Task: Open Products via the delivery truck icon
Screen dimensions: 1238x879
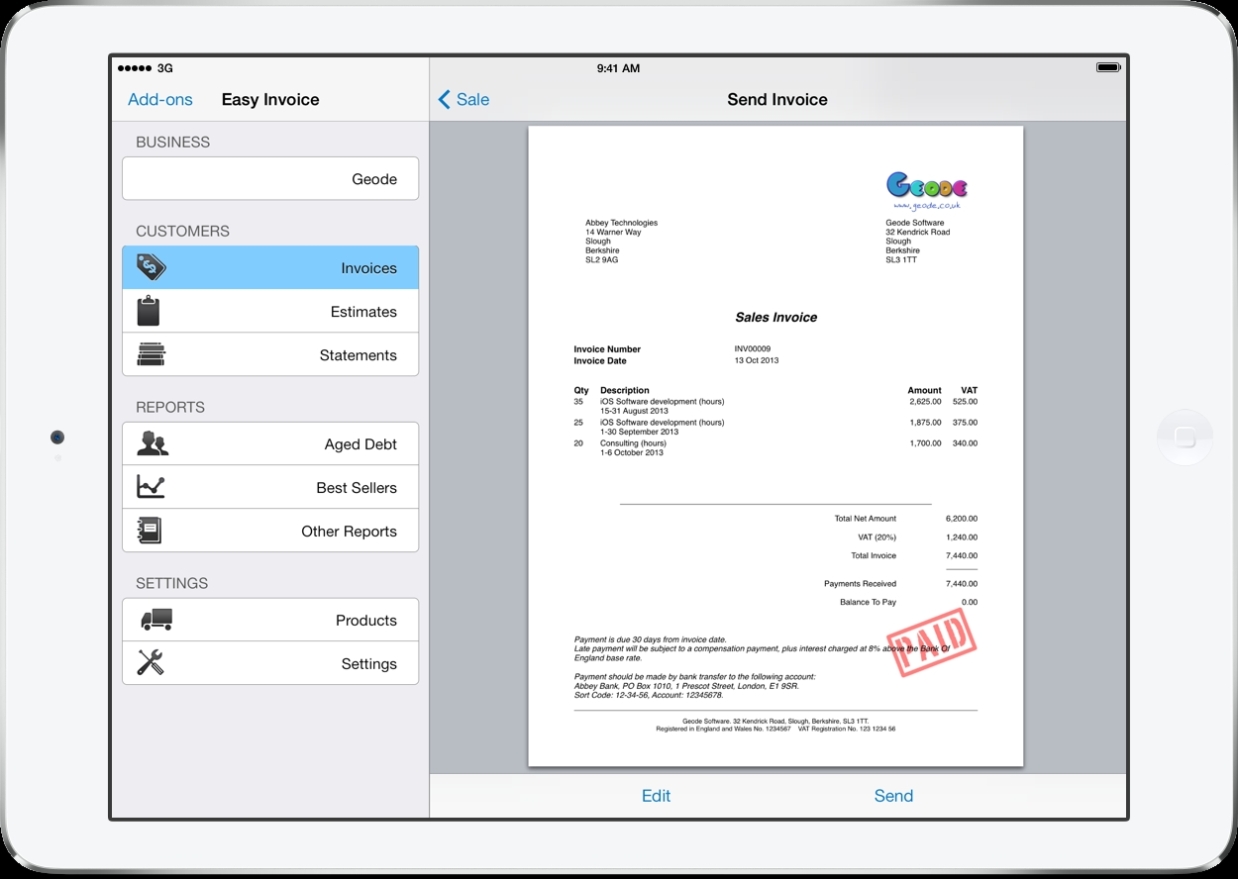Action: pyautogui.click(x=156, y=620)
